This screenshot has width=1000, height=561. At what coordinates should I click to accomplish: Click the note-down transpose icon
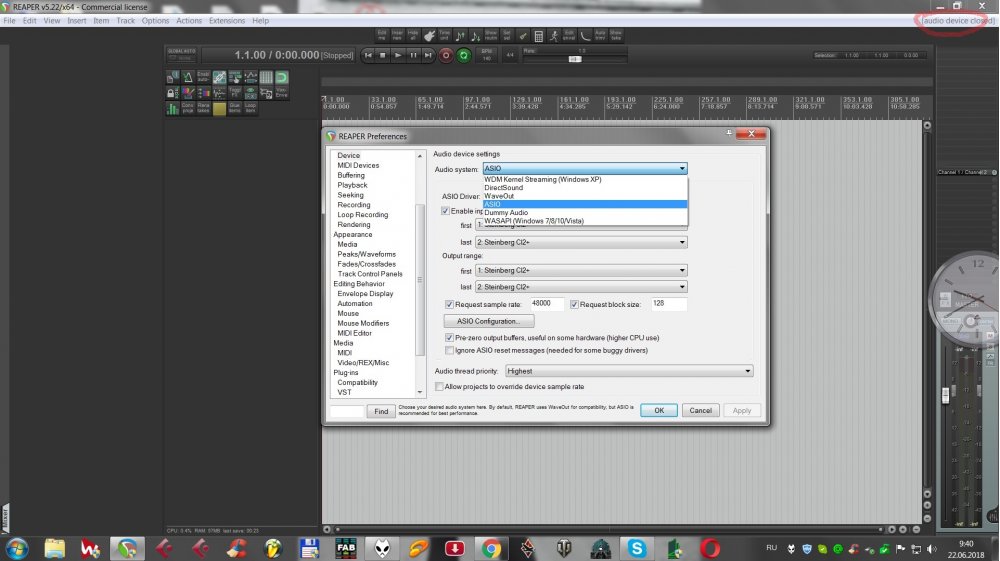click(x=476, y=36)
